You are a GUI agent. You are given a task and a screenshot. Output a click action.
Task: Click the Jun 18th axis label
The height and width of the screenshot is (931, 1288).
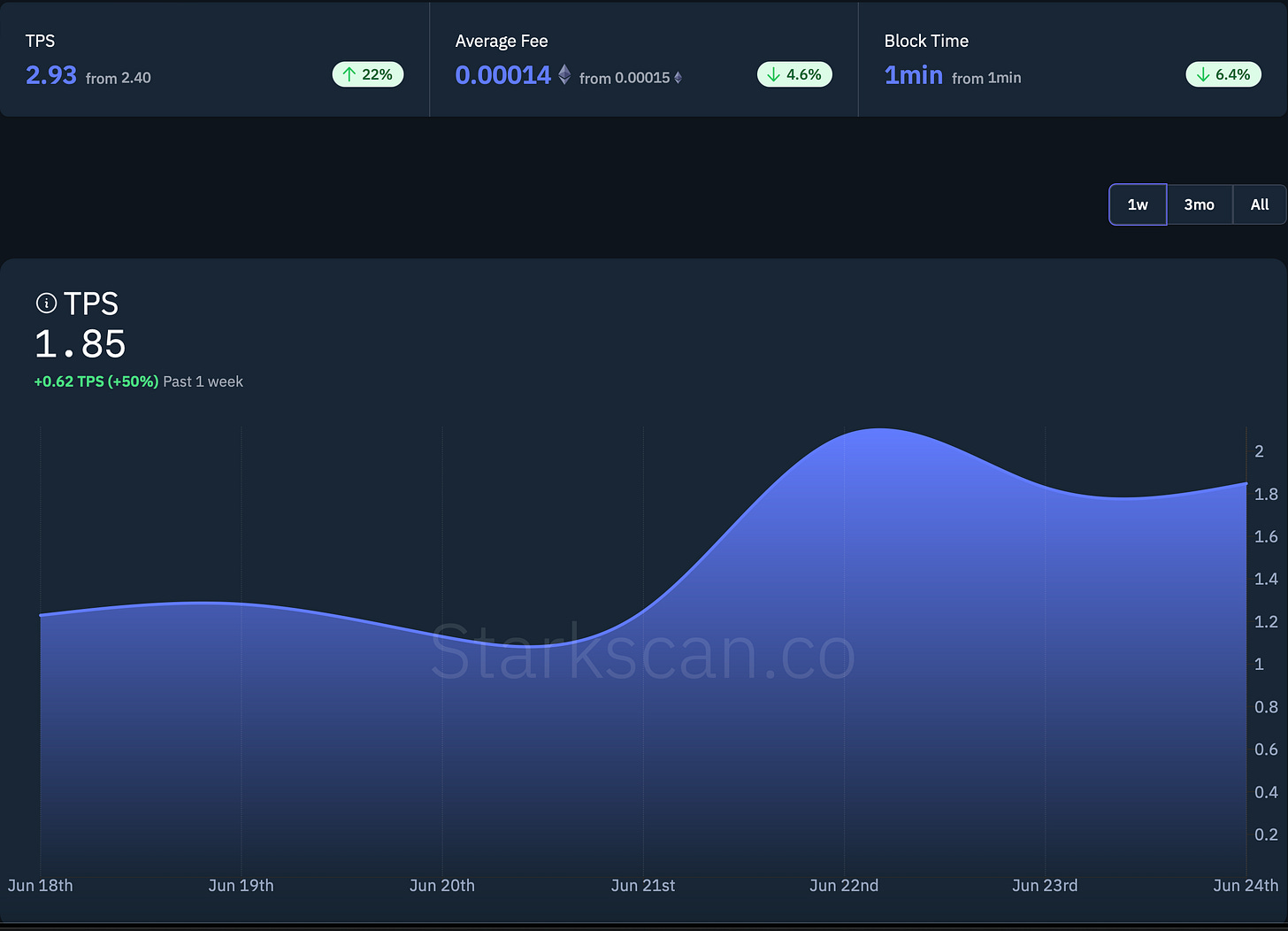click(x=41, y=885)
